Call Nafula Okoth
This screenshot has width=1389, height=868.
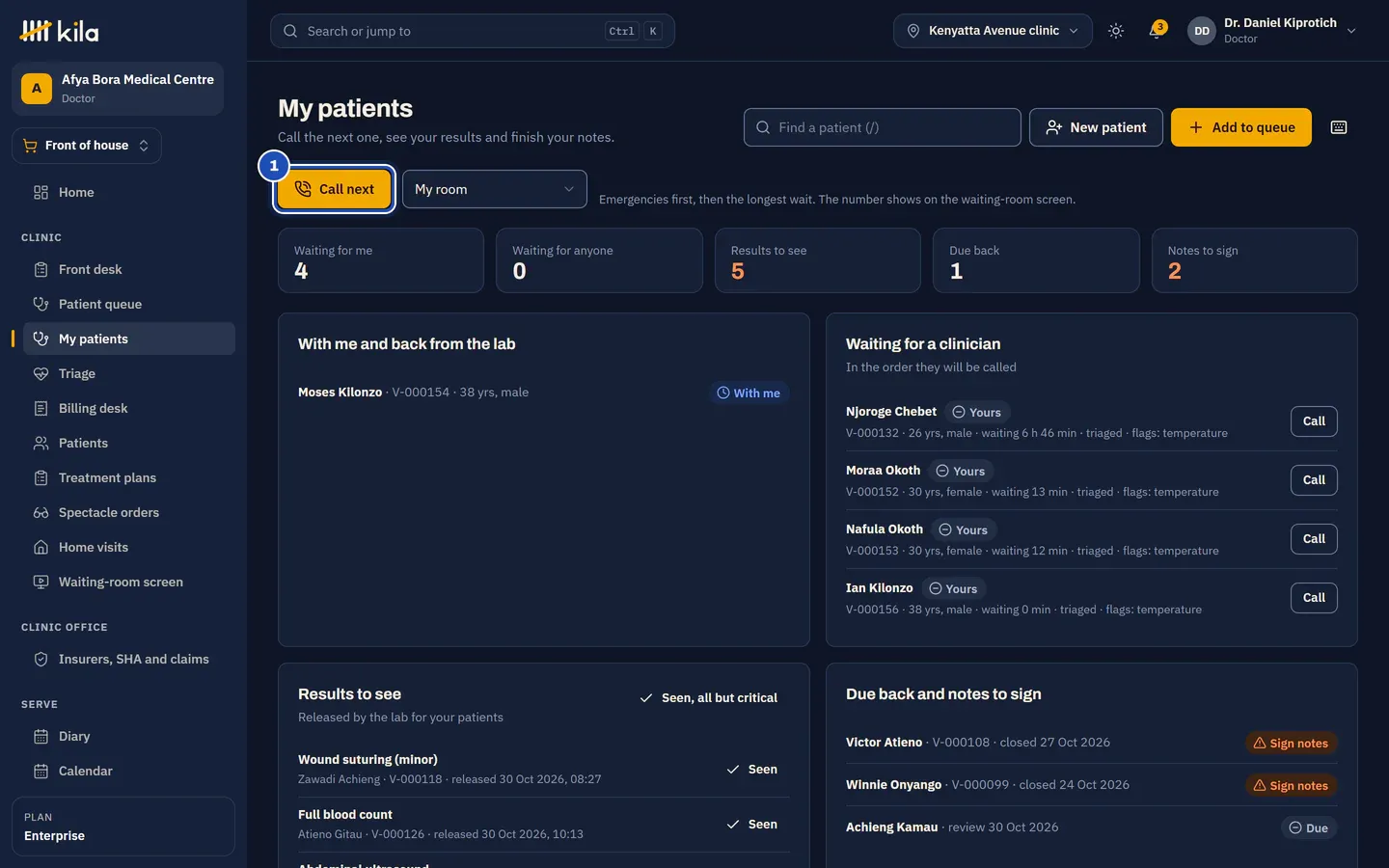[x=1314, y=539]
